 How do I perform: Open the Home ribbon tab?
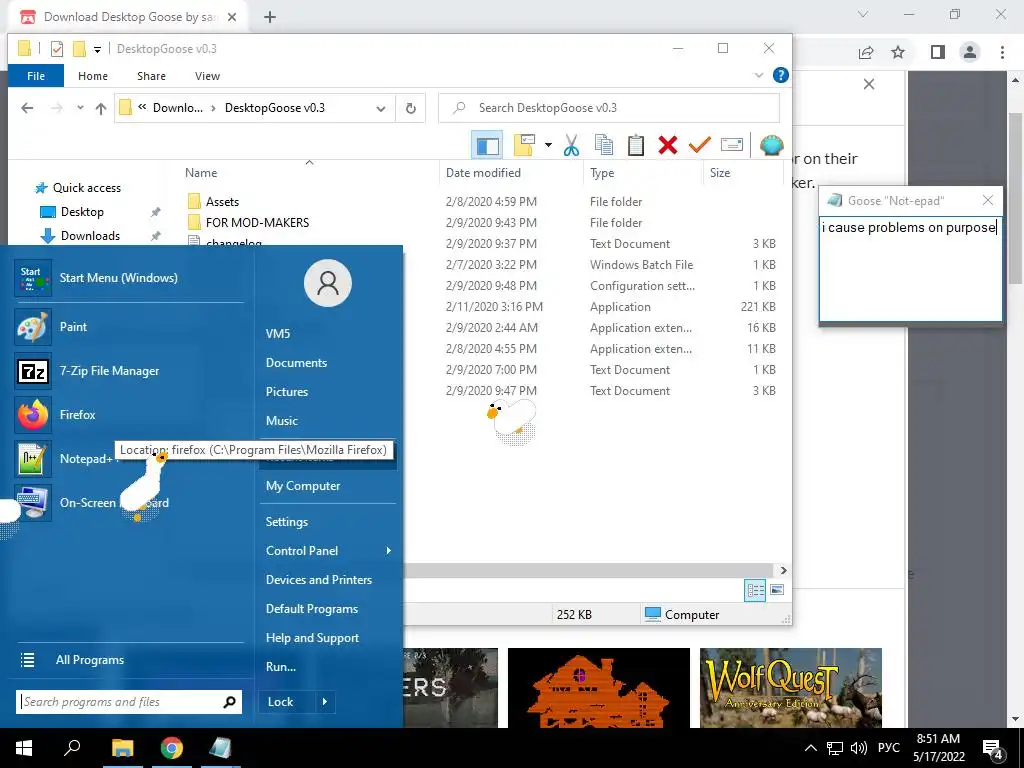[x=93, y=76]
